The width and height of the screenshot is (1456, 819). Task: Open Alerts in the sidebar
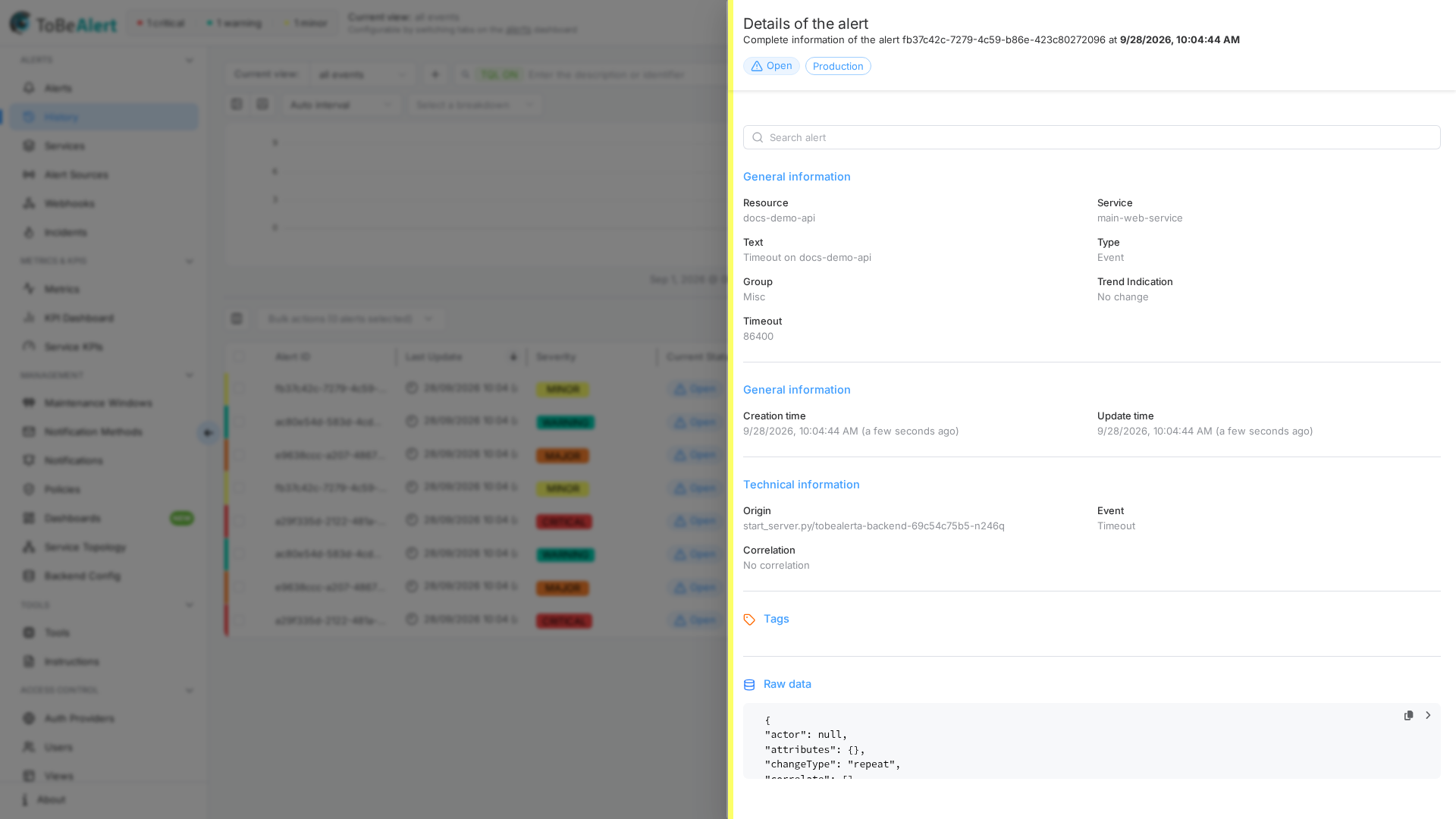pyautogui.click(x=103, y=88)
